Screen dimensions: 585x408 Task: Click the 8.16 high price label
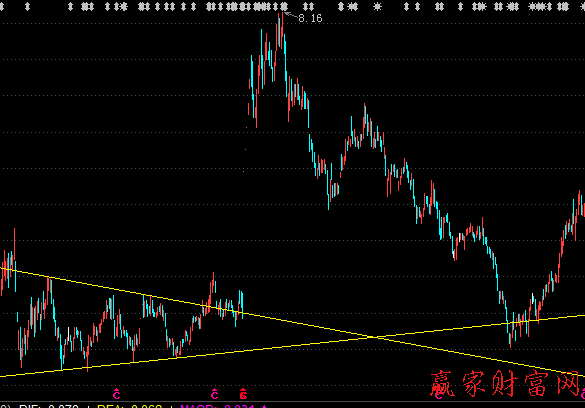coord(310,18)
